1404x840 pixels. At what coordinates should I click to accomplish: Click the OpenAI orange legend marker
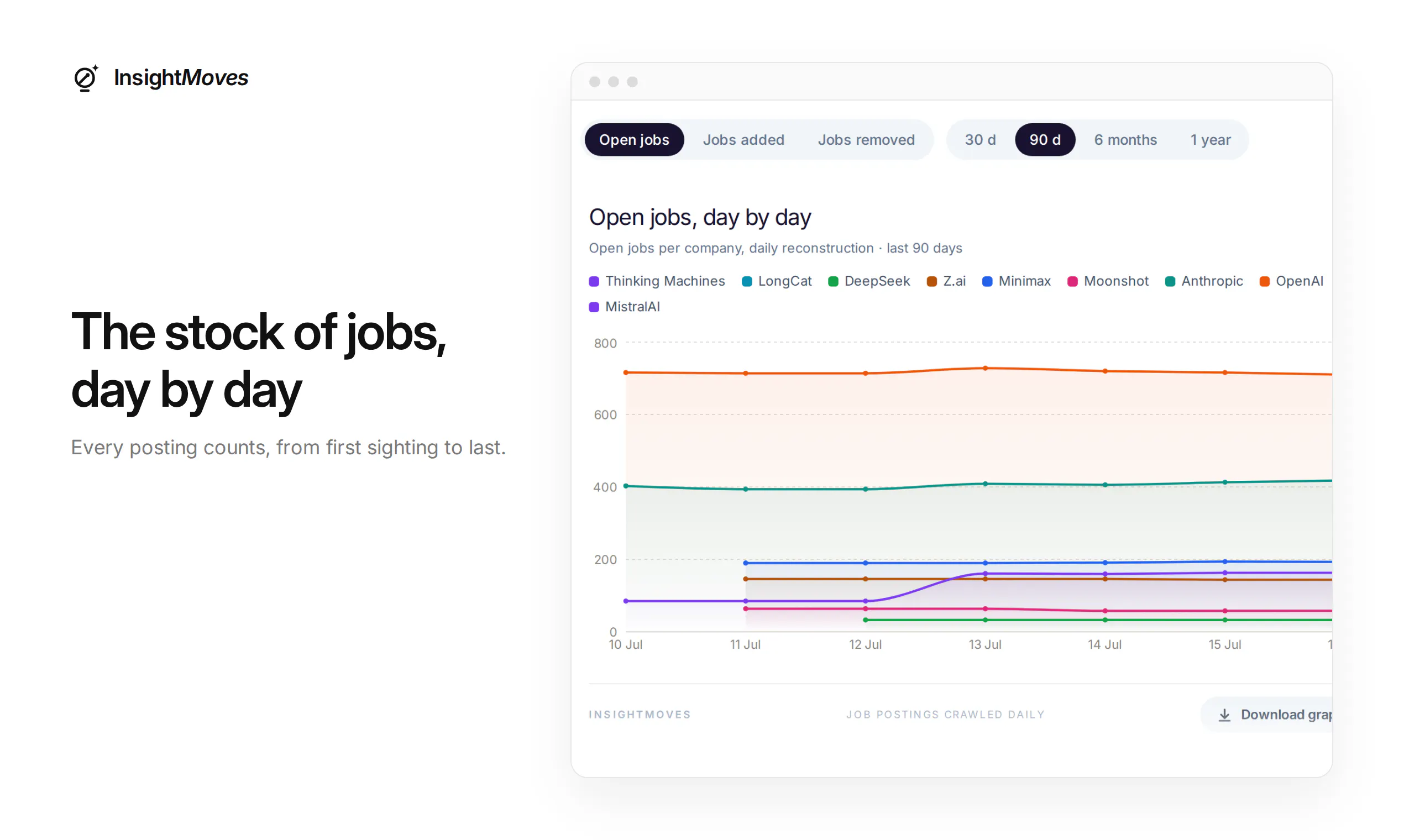[x=1264, y=281]
